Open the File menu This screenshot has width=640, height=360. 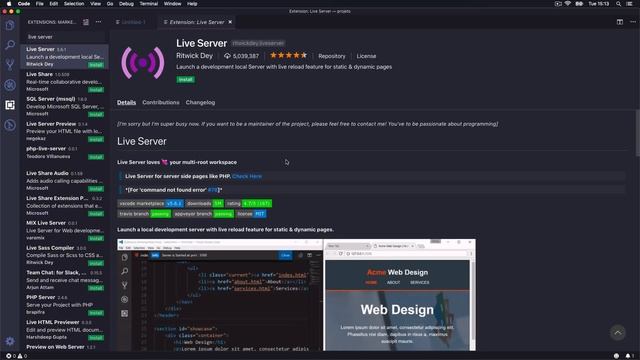point(40,4)
